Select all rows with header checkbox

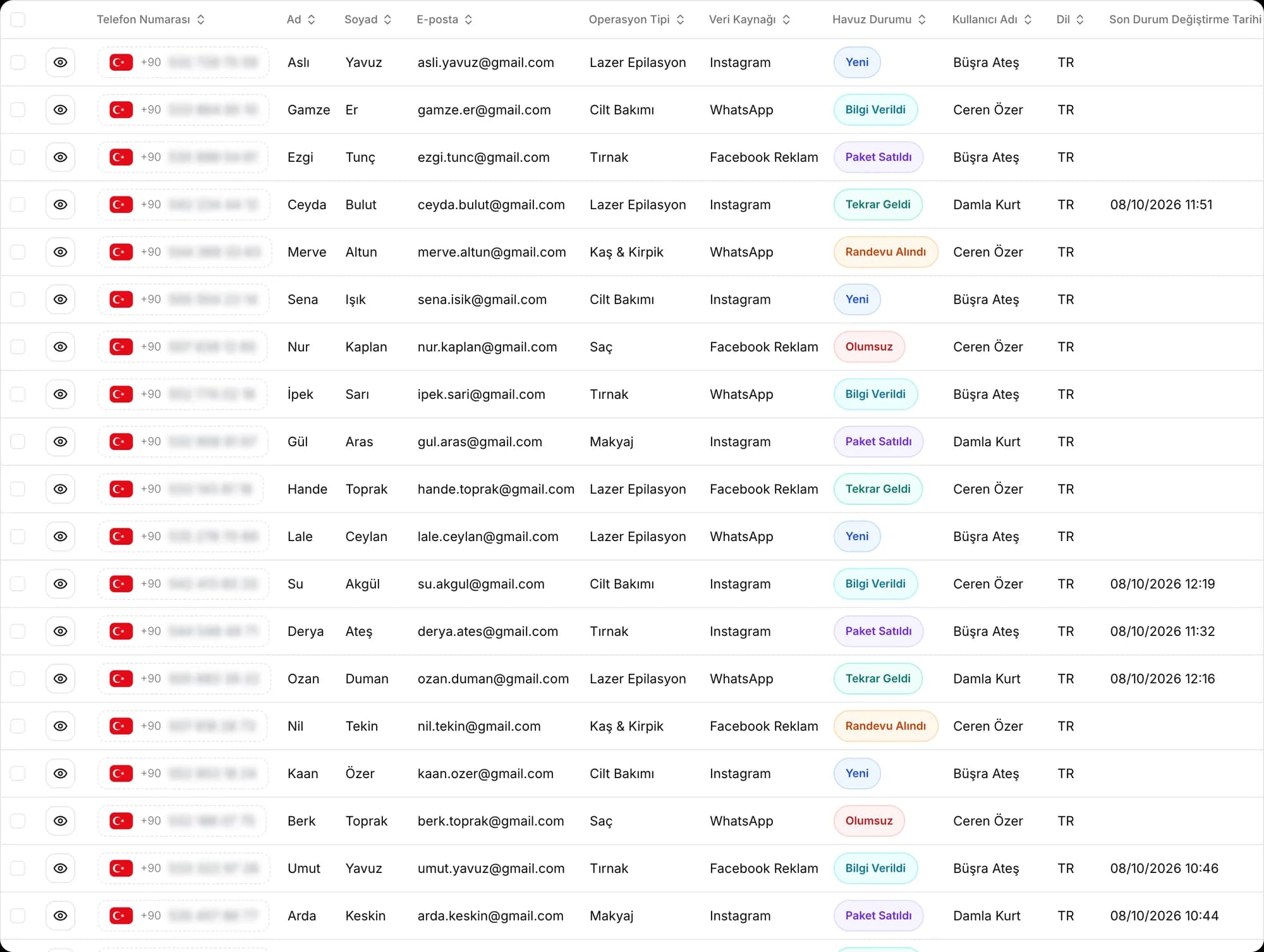click(x=18, y=20)
